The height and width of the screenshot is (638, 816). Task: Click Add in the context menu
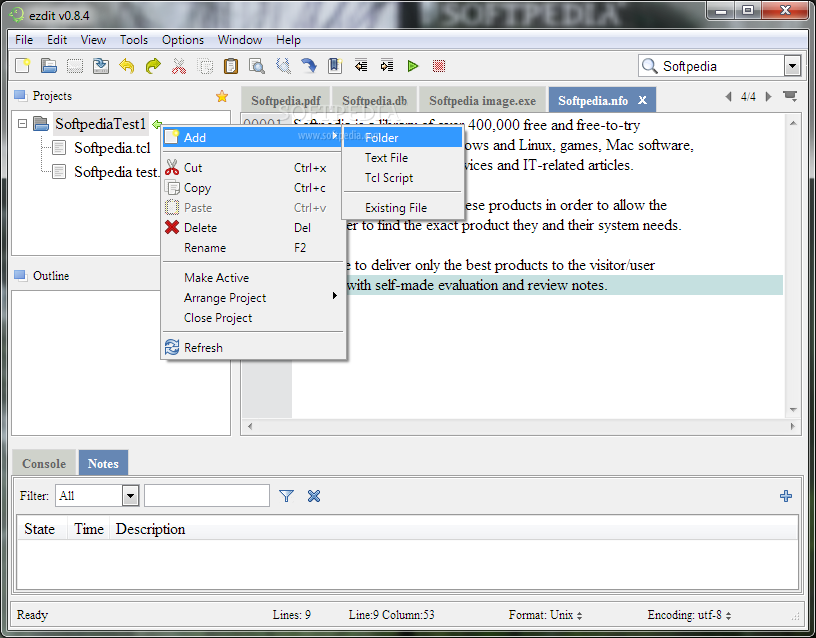point(253,137)
